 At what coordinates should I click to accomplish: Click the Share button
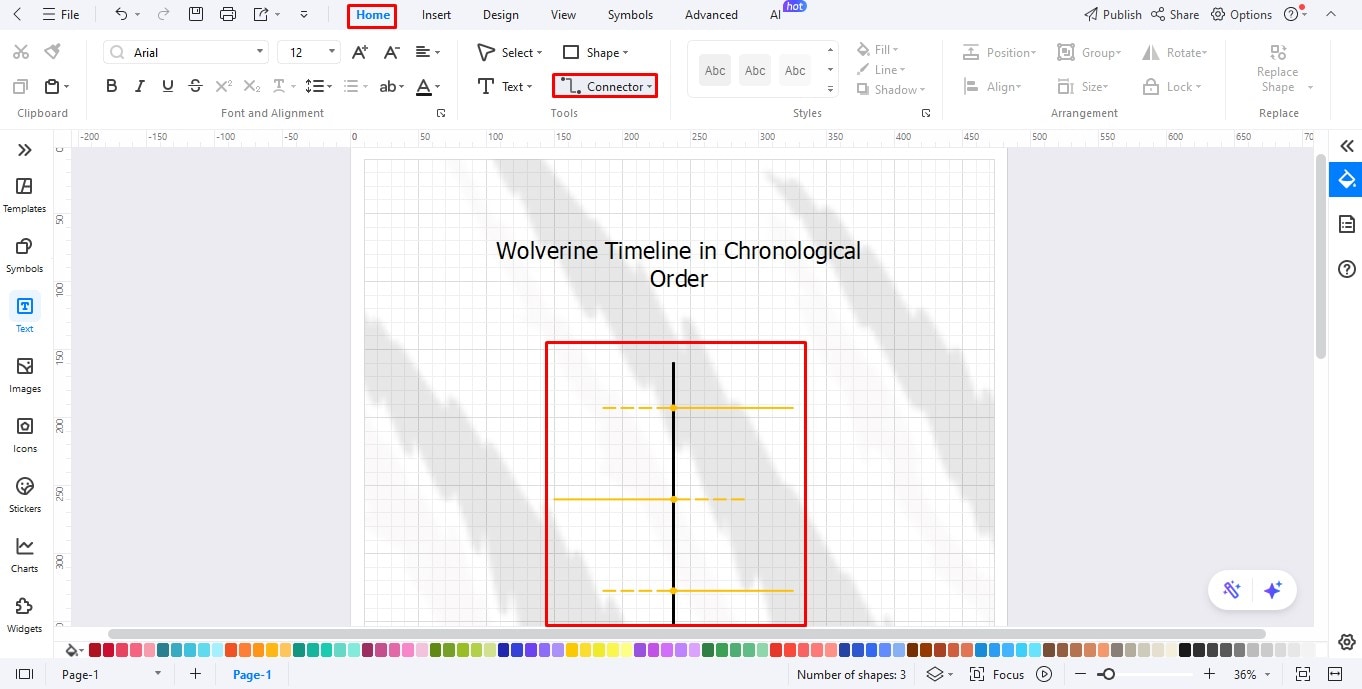[x=1175, y=14]
